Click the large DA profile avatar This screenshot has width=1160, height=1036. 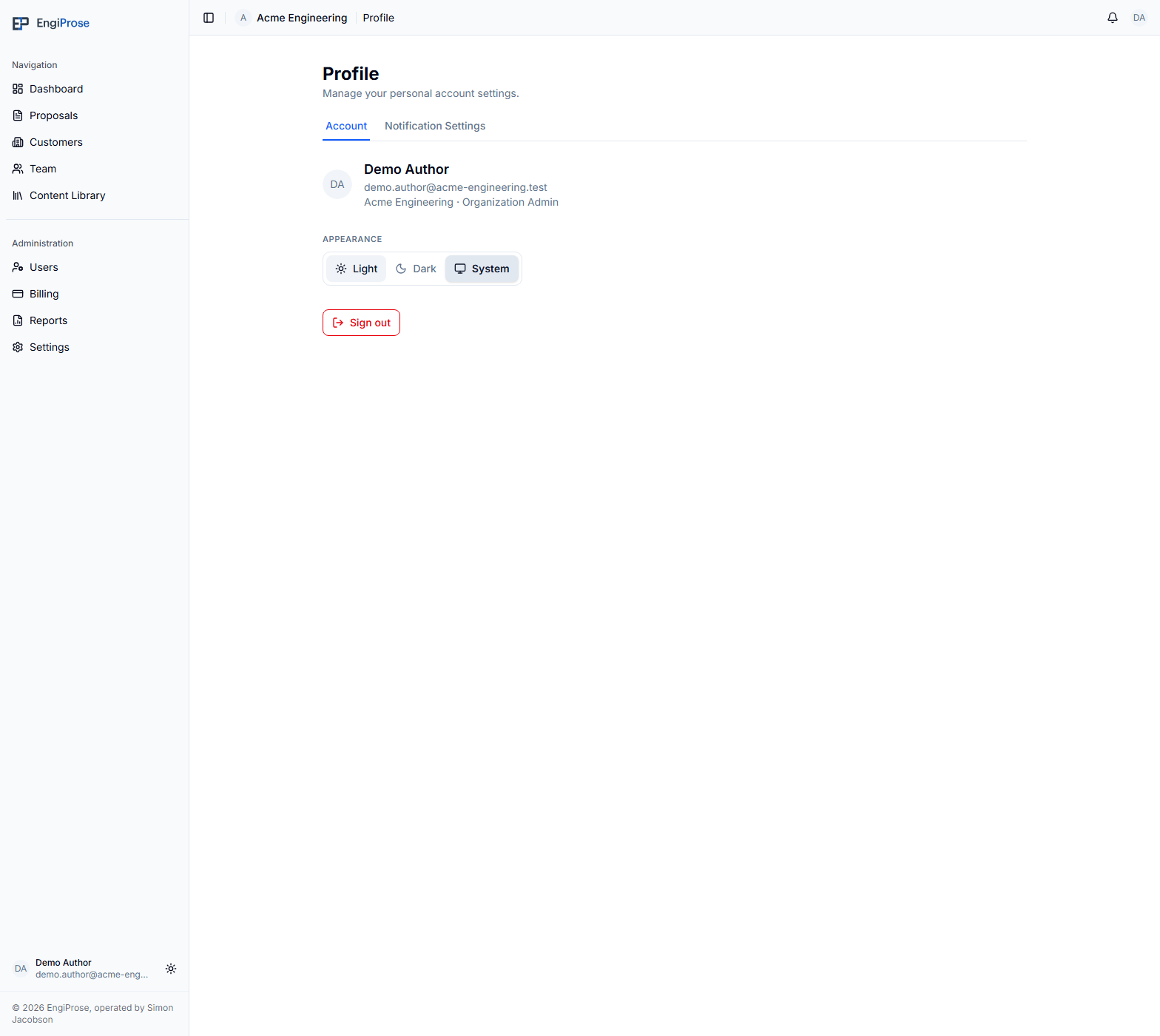[337, 184]
